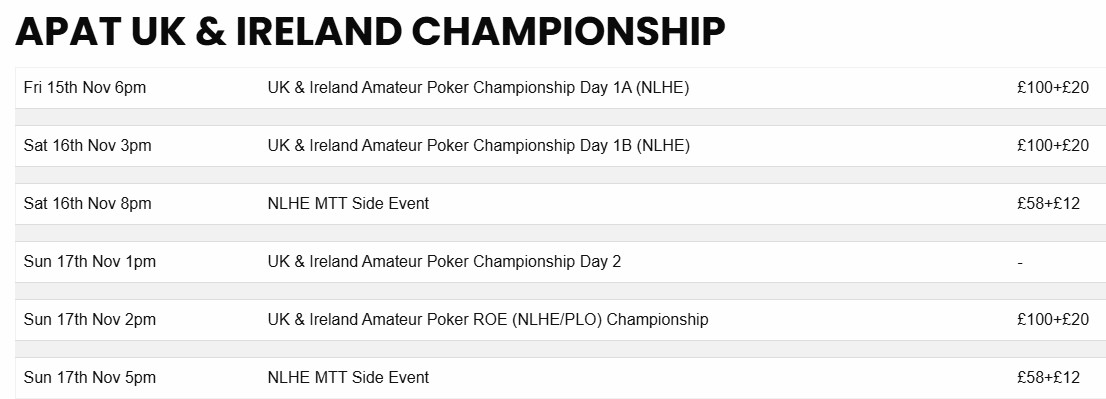Click the Sunday 5pm NLHE MTT Side Event

(x=348, y=377)
